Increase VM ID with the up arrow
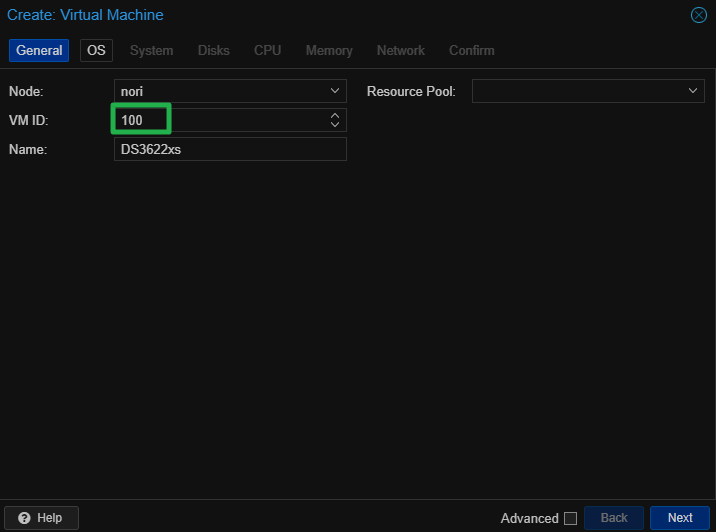Image resolution: width=716 pixels, height=532 pixels. 335,116
